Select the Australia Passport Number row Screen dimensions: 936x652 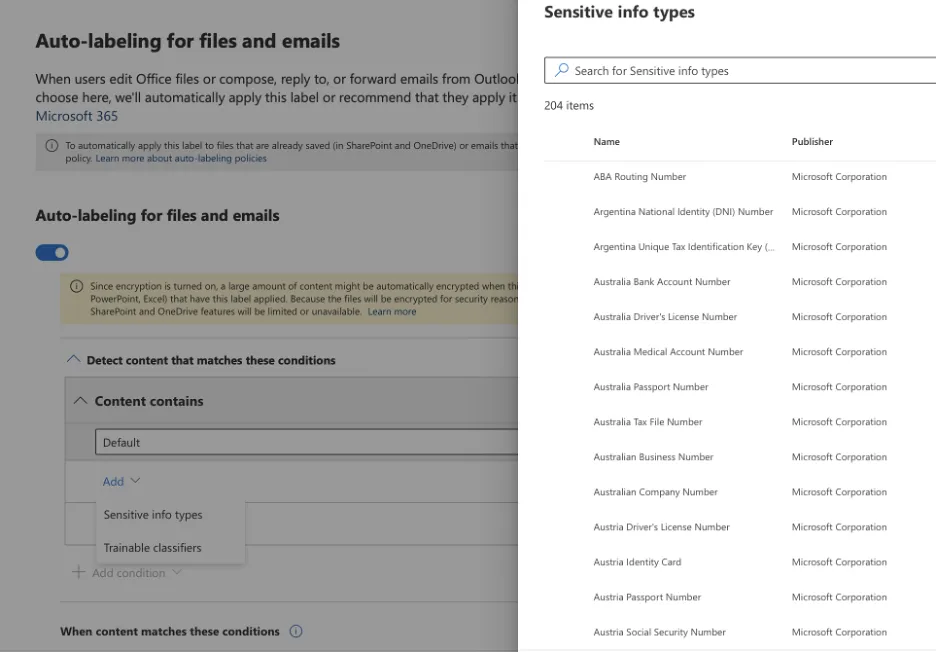tap(740, 387)
